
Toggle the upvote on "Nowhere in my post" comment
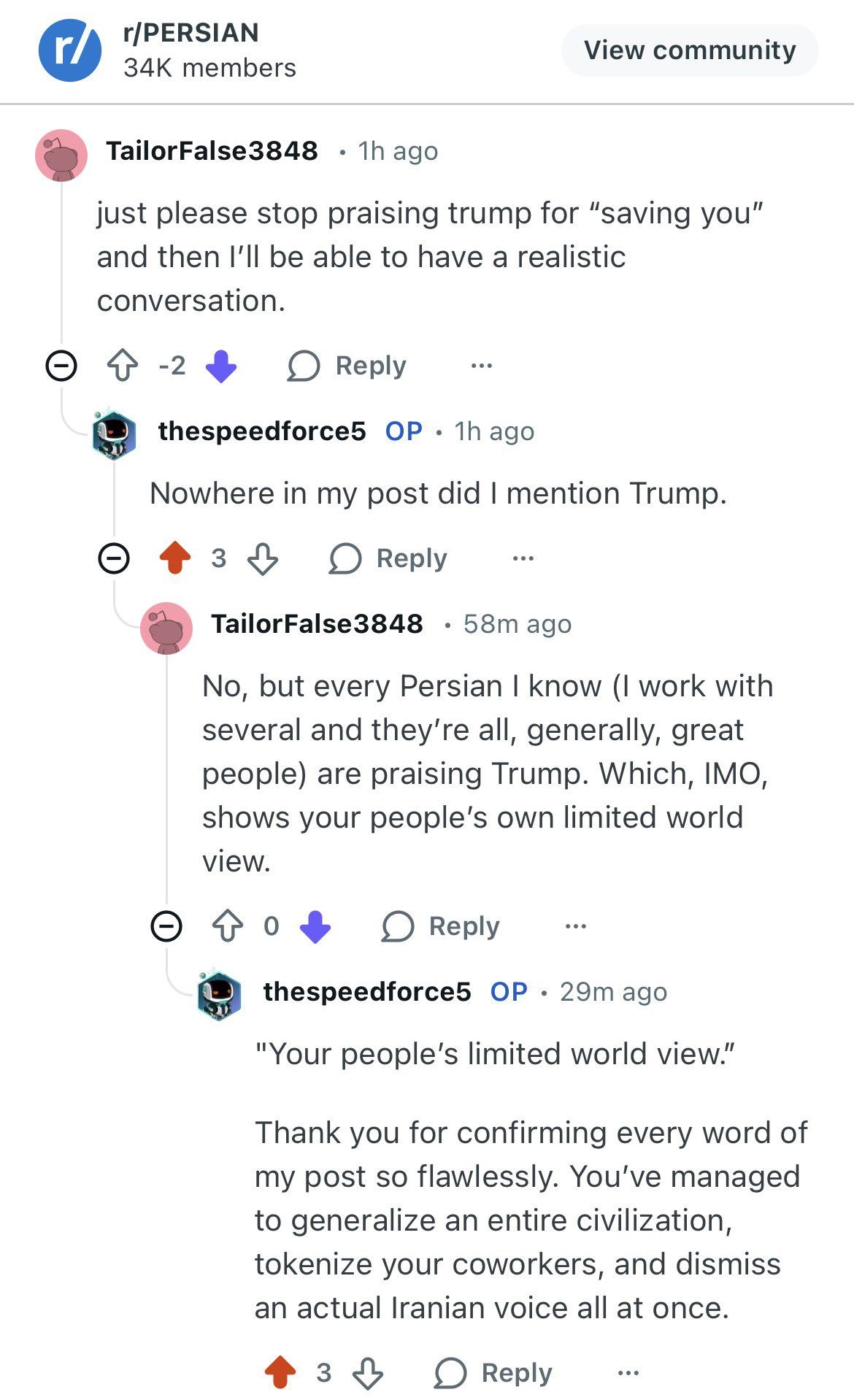pos(175,559)
